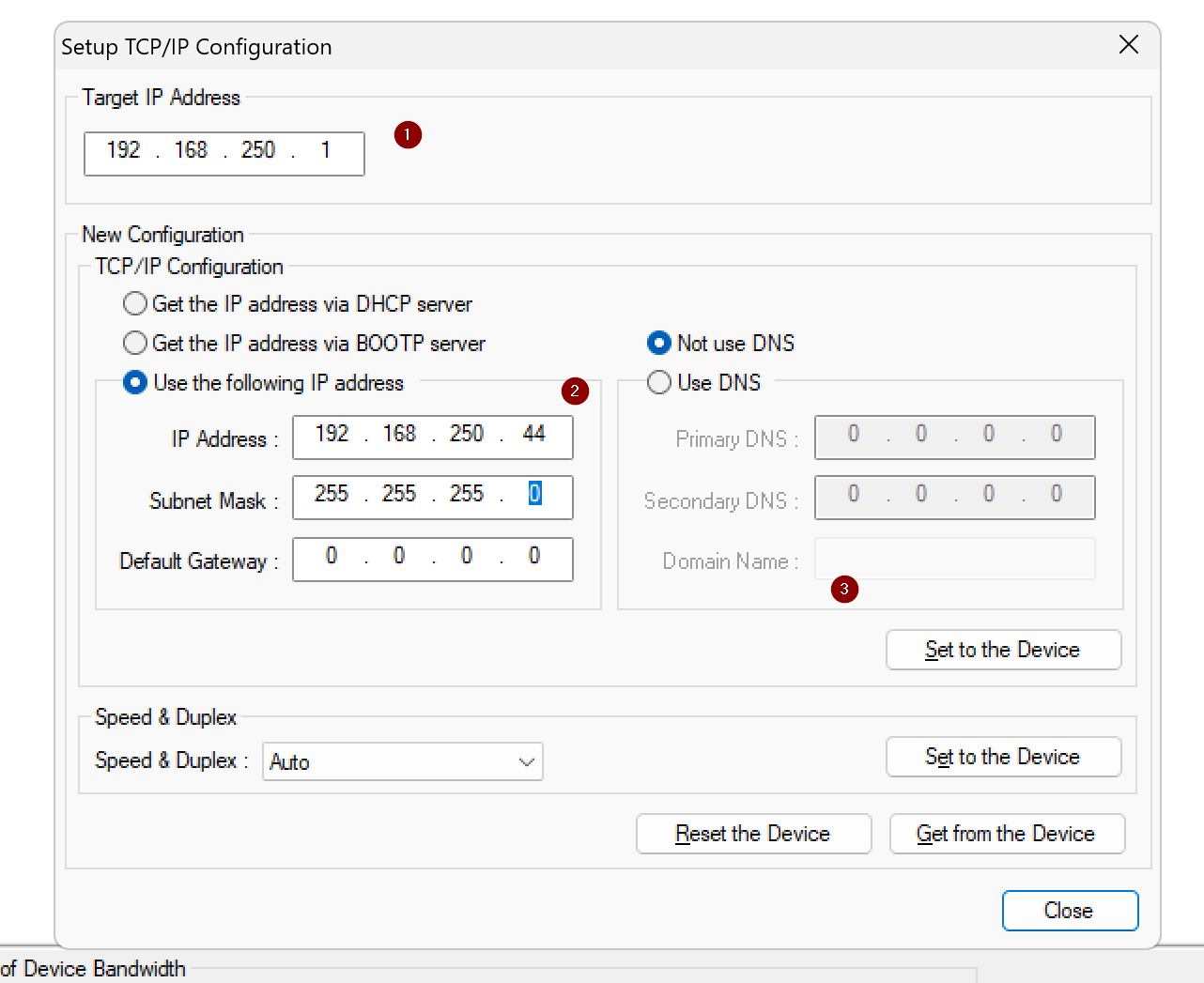Click the Reset the Device button
The height and width of the screenshot is (983, 1204).
[x=753, y=834]
